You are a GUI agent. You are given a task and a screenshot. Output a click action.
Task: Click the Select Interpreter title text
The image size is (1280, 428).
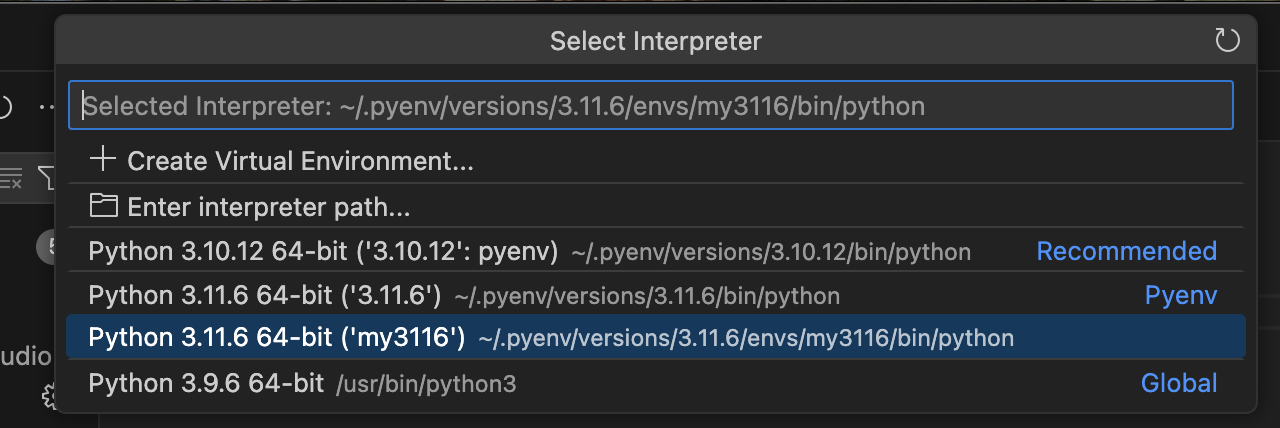(x=655, y=41)
